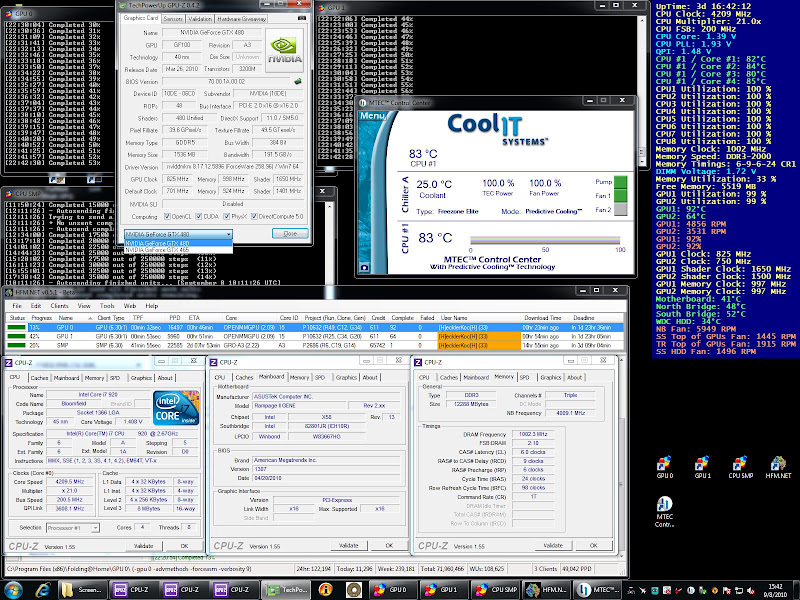
Task: Click the Pump status indicator in MTEC
Action: [x=620, y=182]
